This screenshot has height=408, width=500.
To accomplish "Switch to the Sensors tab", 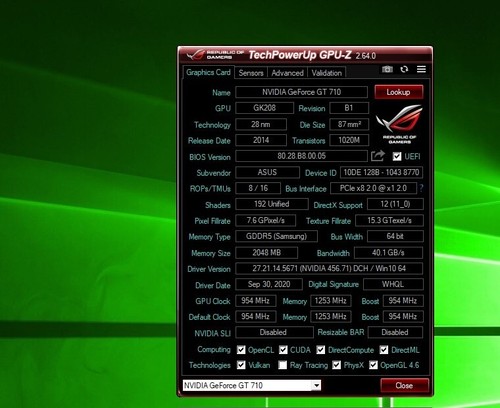I will (251, 73).
